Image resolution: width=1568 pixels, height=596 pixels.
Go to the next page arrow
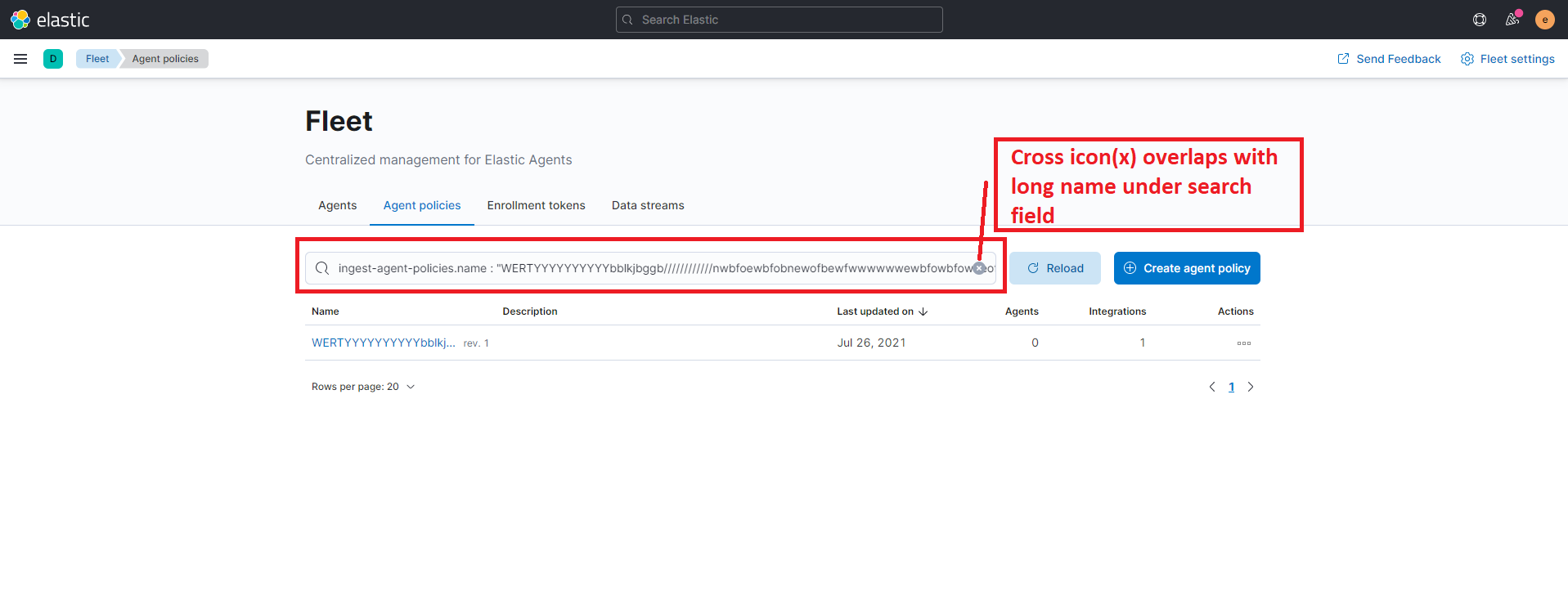tap(1251, 387)
